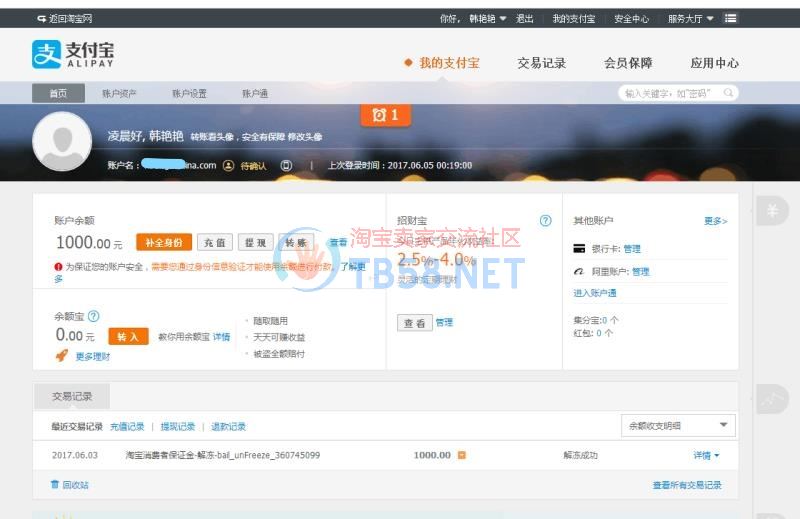Click the 查看 button under 招财宝
Screen dimensions: 800x519
tap(415, 323)
